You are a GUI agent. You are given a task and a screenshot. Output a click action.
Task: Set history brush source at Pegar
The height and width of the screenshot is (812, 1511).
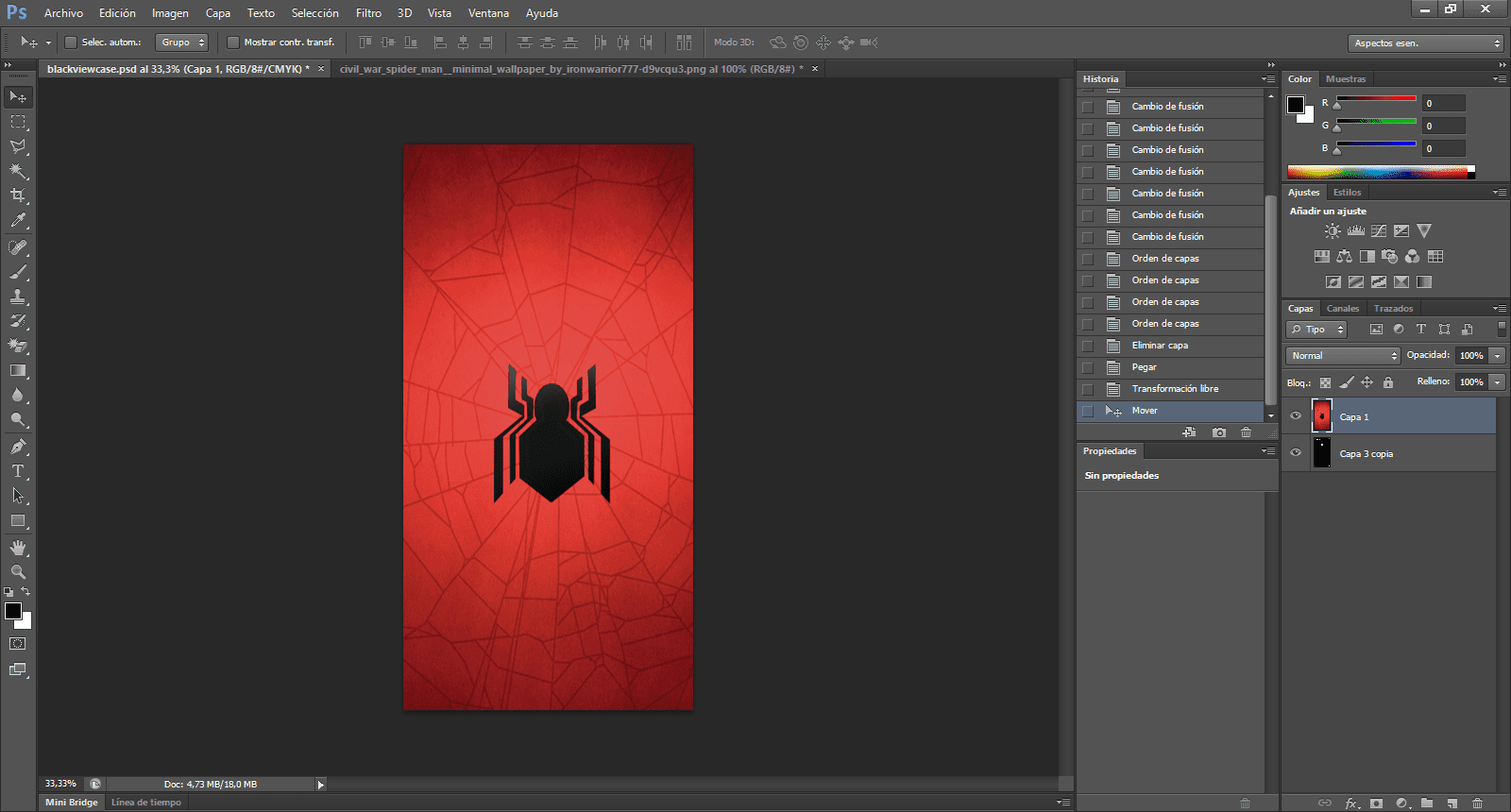pyautogui.click(x=1088, y=367)
